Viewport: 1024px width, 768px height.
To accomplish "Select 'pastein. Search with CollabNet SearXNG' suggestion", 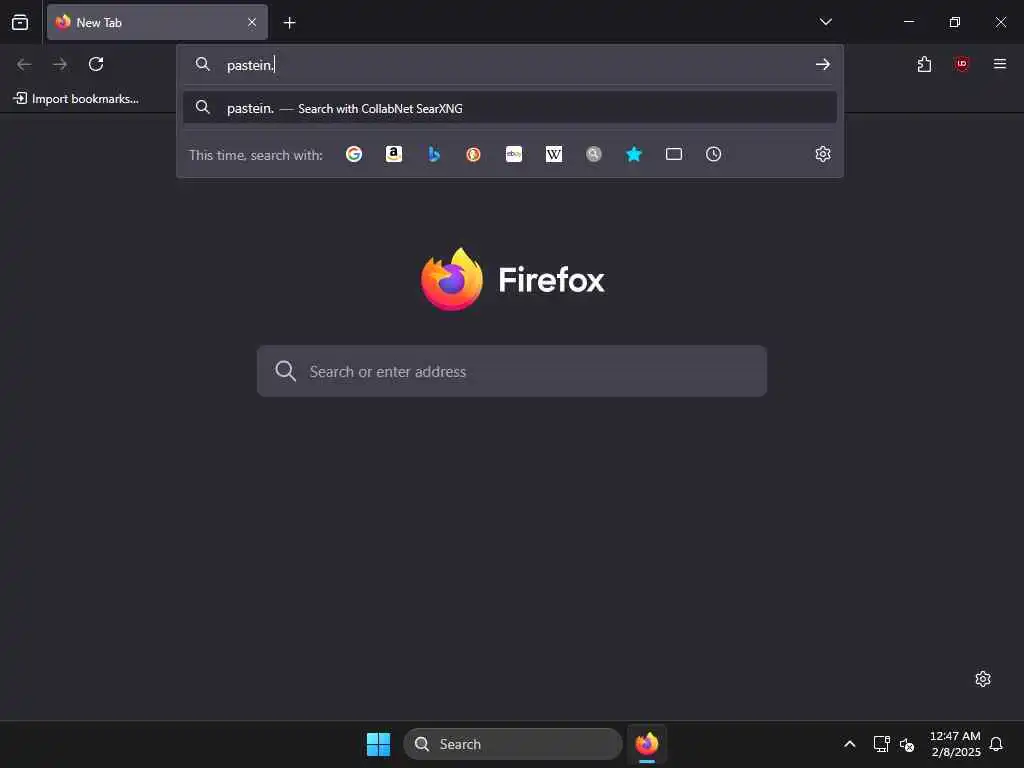I will 510,108.
